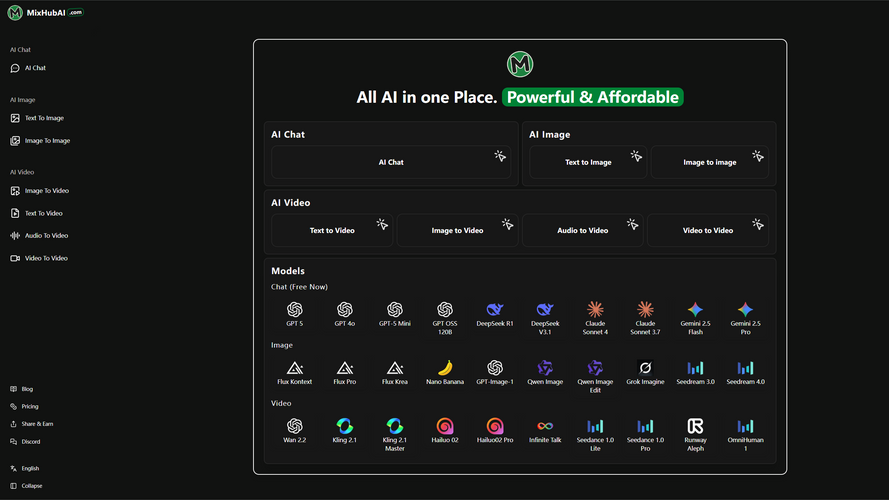The image size is (889, 500).
Task: Select the Infinite Talk video model
Action: [545, 431]
